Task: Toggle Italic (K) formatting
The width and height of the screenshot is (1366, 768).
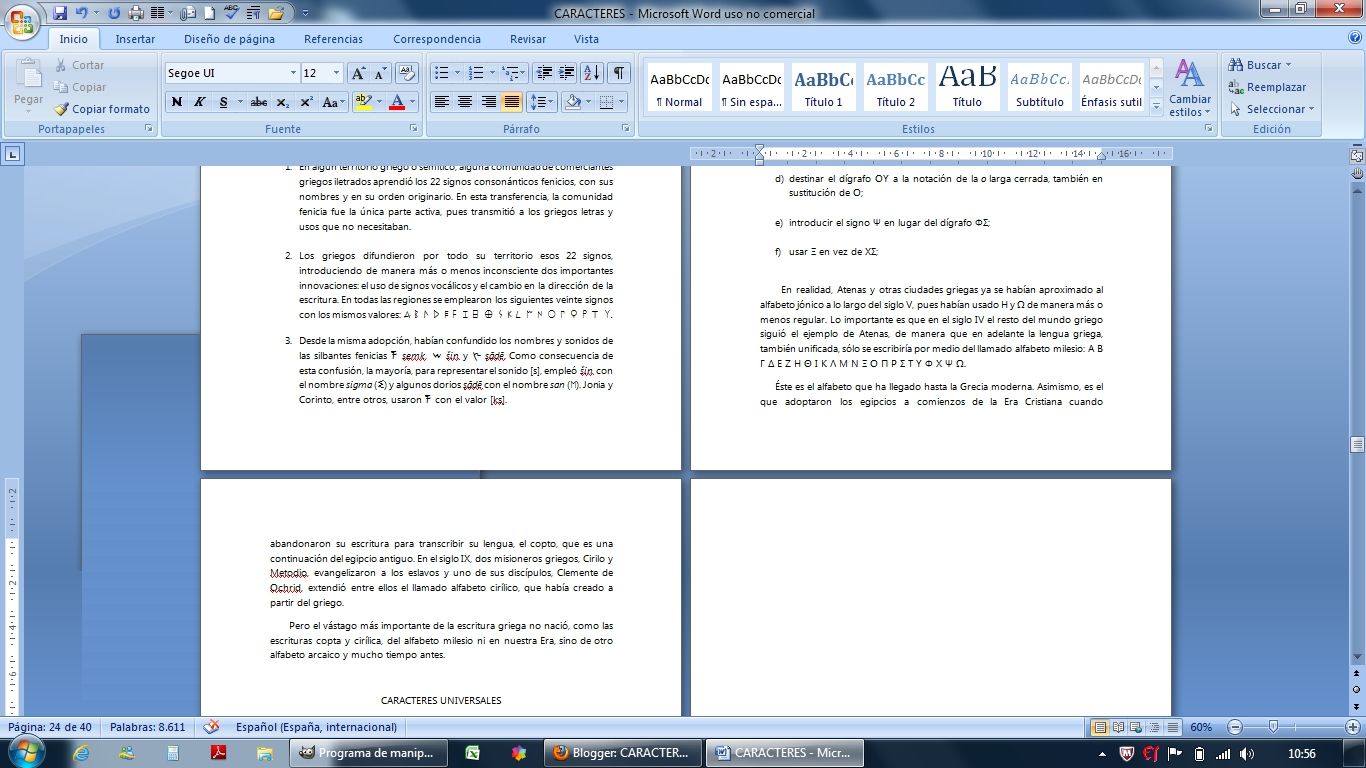Action: point(199,102)
